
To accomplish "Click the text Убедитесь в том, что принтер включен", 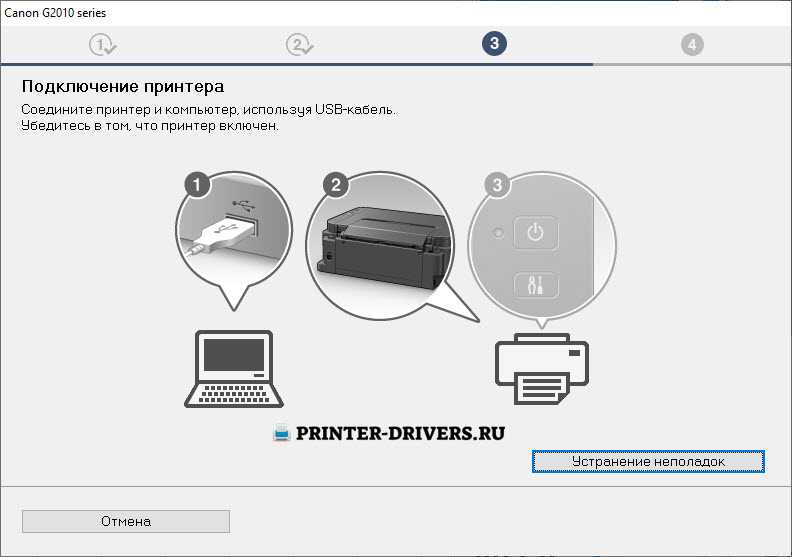I will coord(150,126).
